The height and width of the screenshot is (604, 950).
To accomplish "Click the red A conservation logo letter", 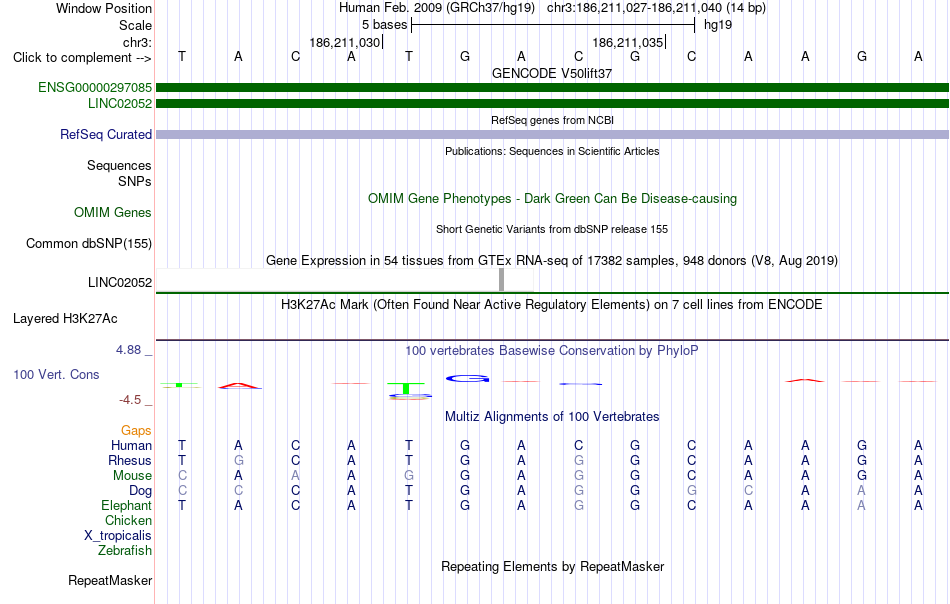I will pyautogui.click(x=240, y=386).
